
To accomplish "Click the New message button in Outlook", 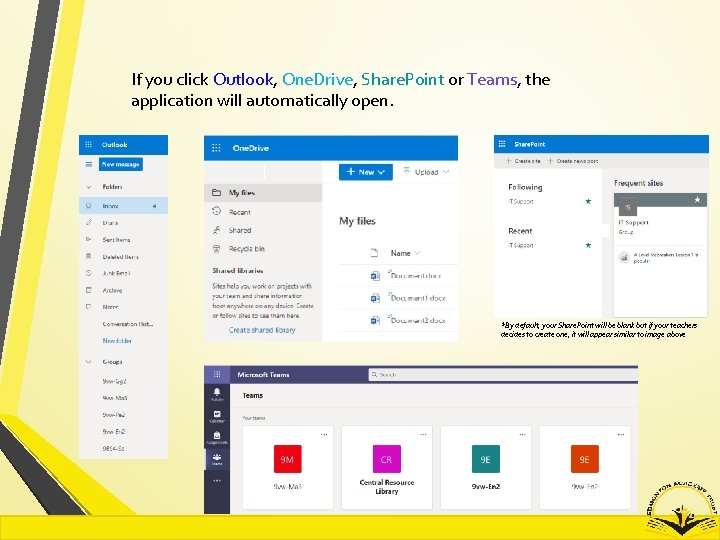I will 121,164.
